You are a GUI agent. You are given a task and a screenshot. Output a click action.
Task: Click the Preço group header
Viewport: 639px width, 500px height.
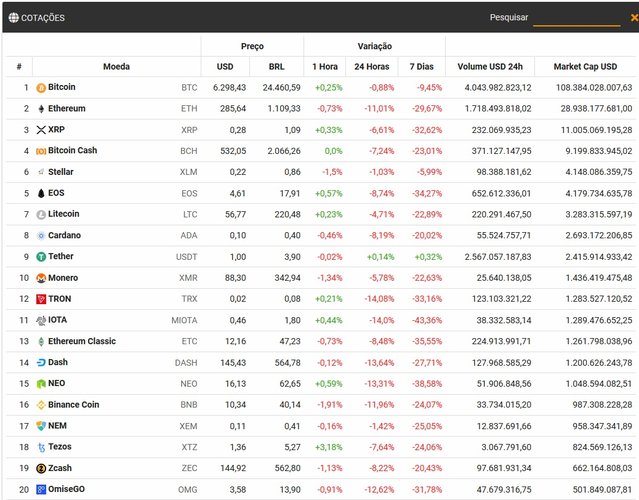coord(252,46)
